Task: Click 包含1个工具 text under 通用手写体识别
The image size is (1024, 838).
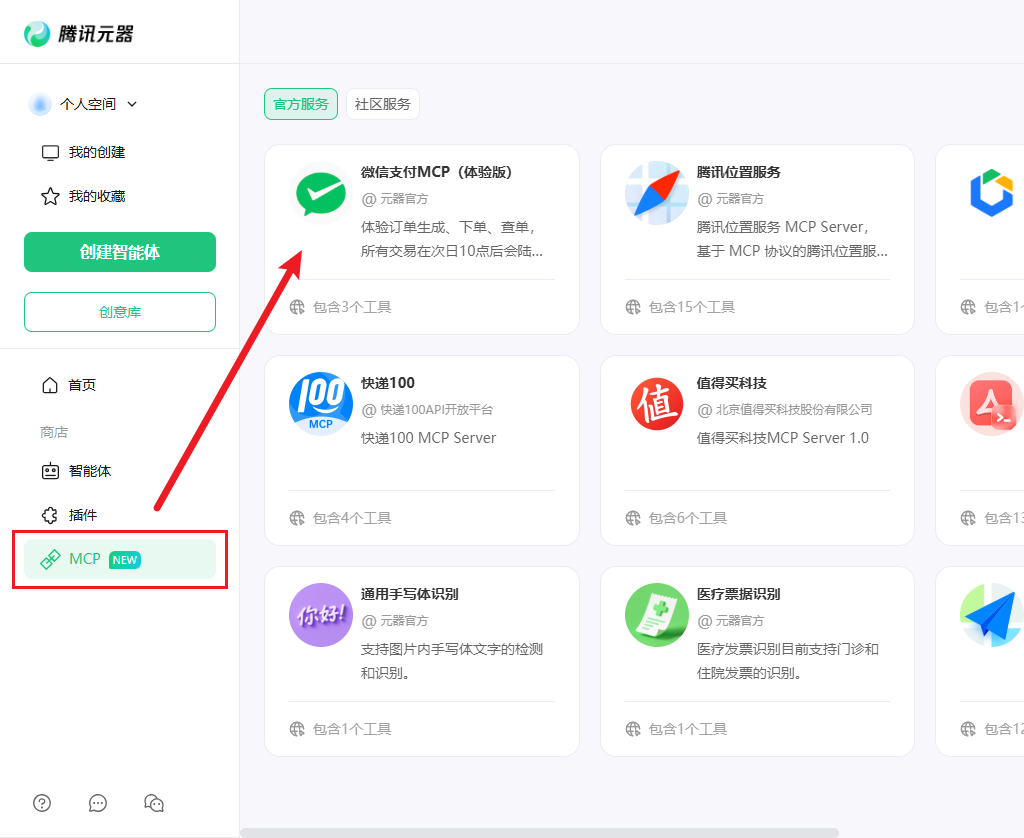Action: pos(352,729)
